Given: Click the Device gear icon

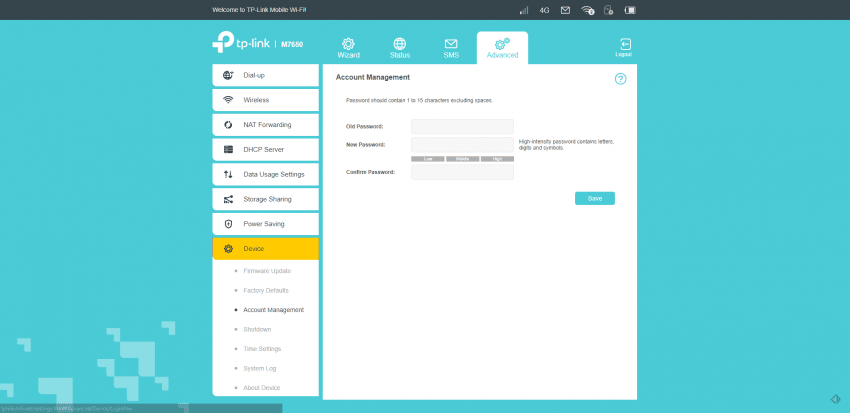Looking at the screenshot, I should point(228,249).
